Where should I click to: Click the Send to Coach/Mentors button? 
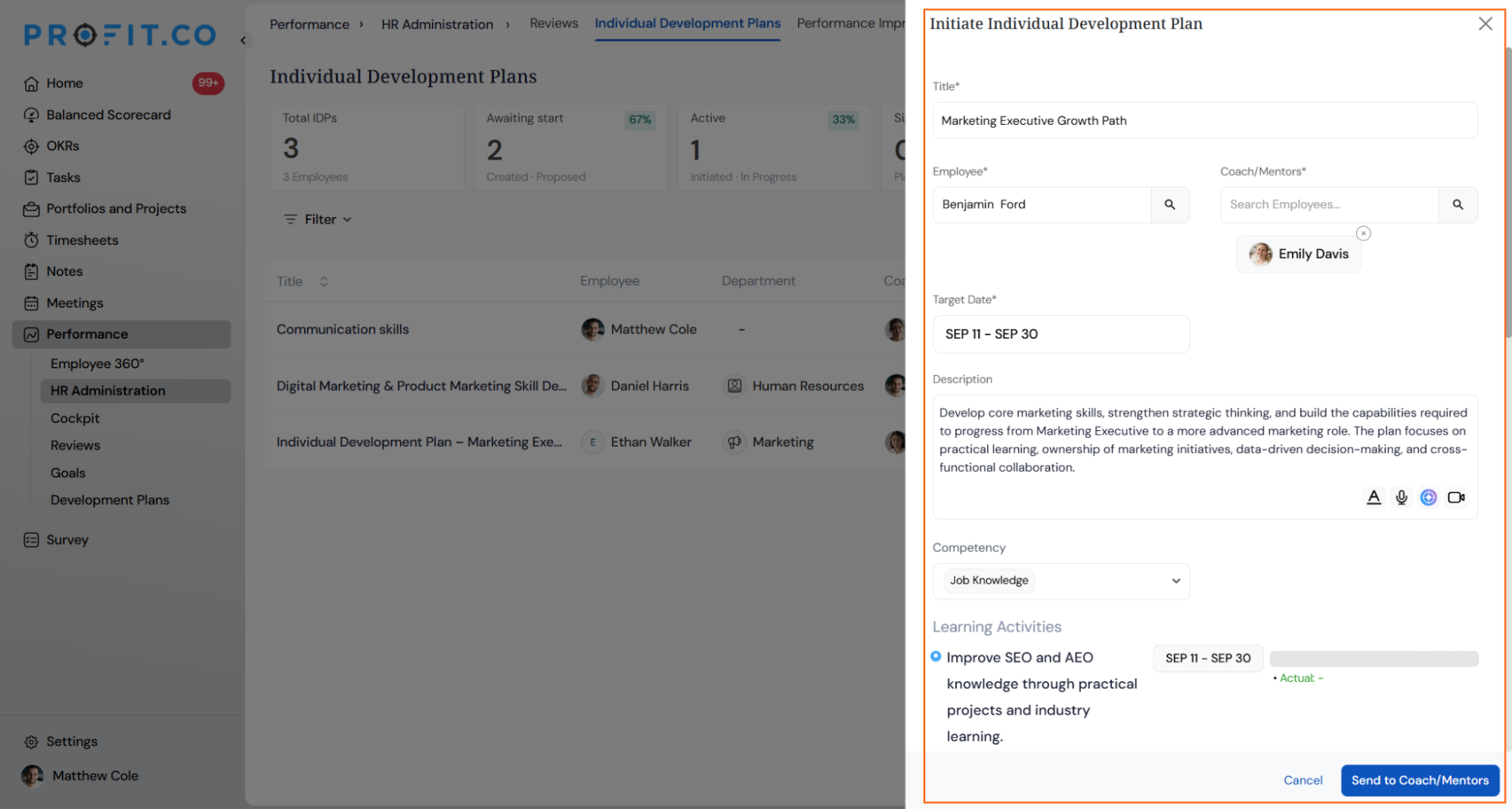click(x=1419, y=780)
